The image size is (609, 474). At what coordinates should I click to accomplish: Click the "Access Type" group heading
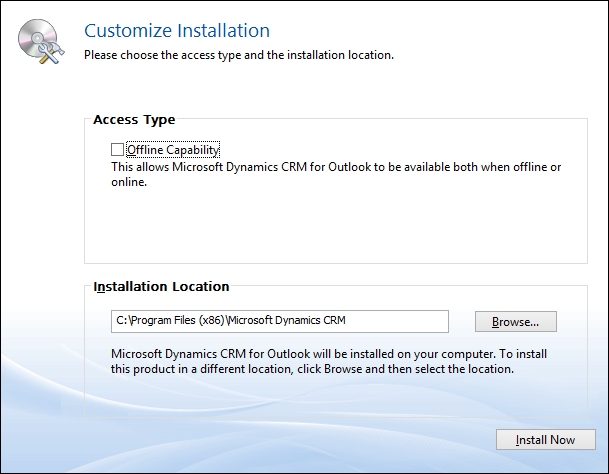tap(134, 120)
